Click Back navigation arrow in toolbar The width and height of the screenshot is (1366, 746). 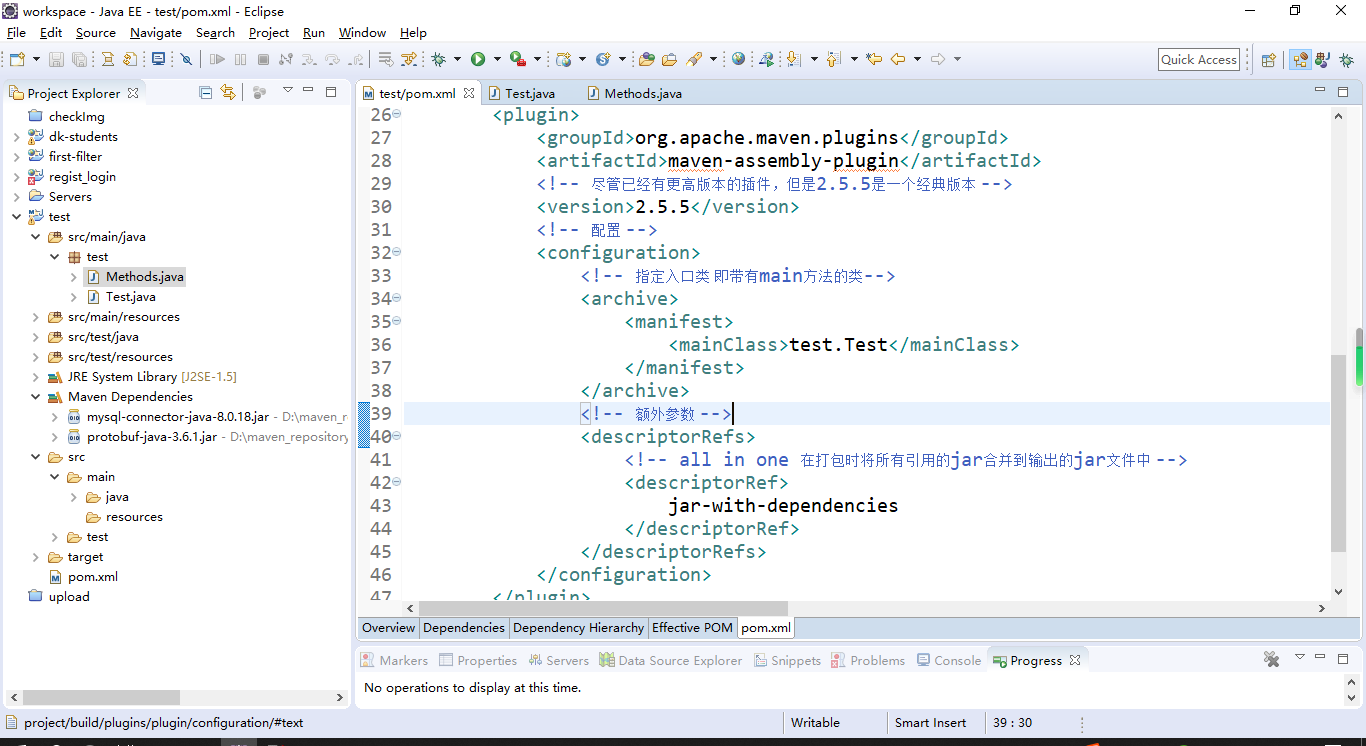(898, 59)
